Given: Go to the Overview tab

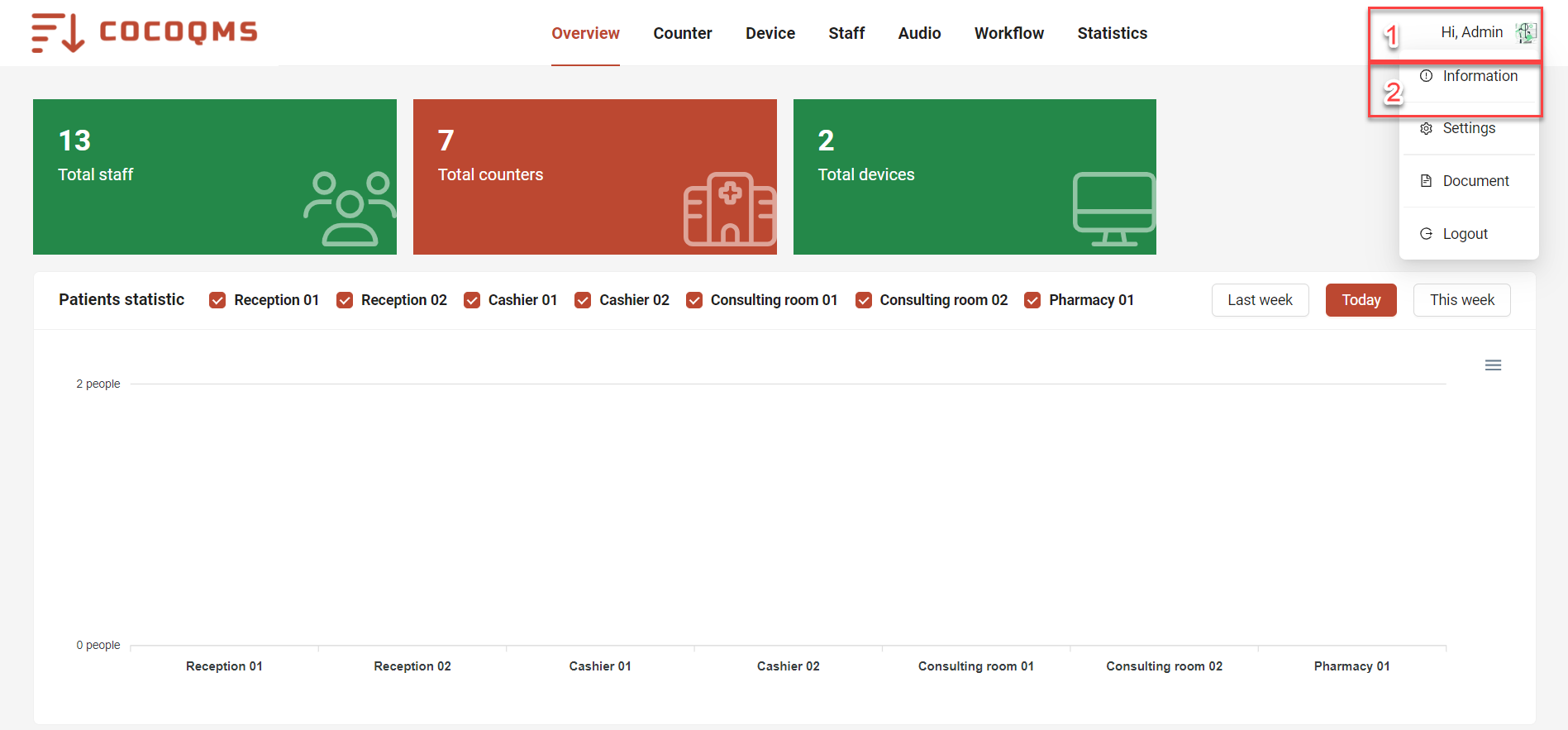Looking at the screenshot, I should [585, 33].
